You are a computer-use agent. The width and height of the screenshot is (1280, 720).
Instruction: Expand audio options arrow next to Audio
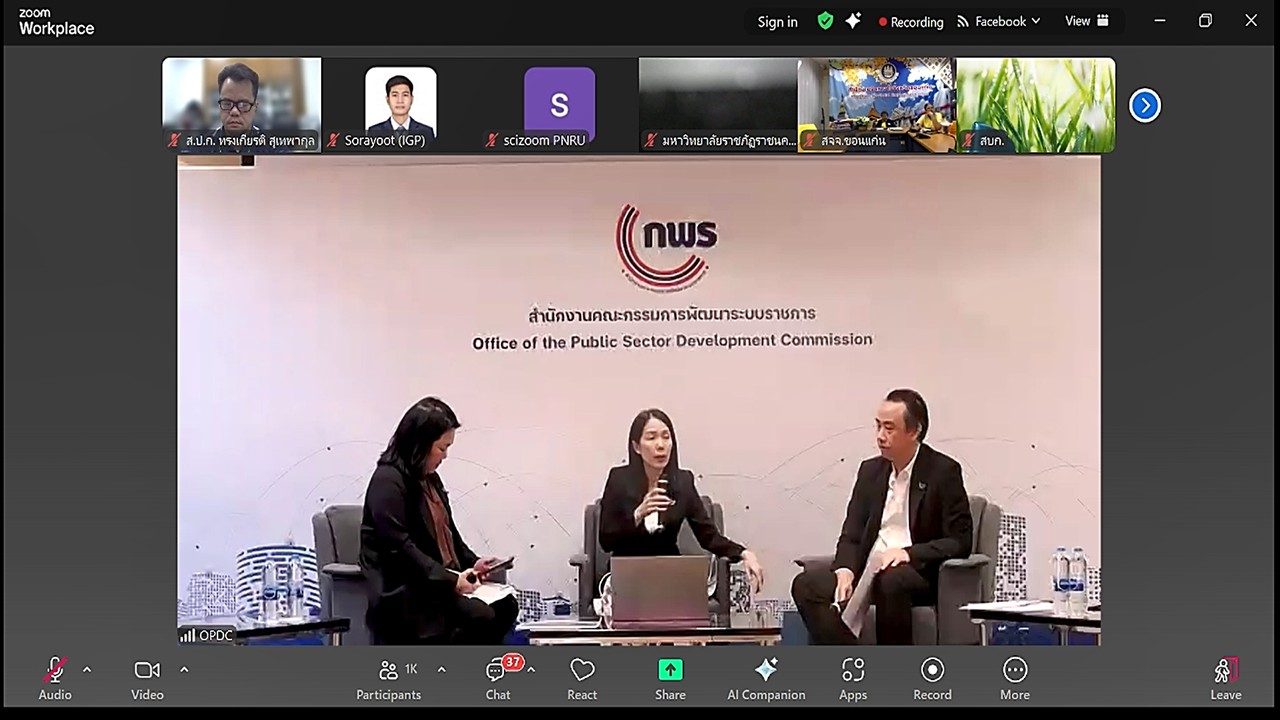click(x=87, y=670)
